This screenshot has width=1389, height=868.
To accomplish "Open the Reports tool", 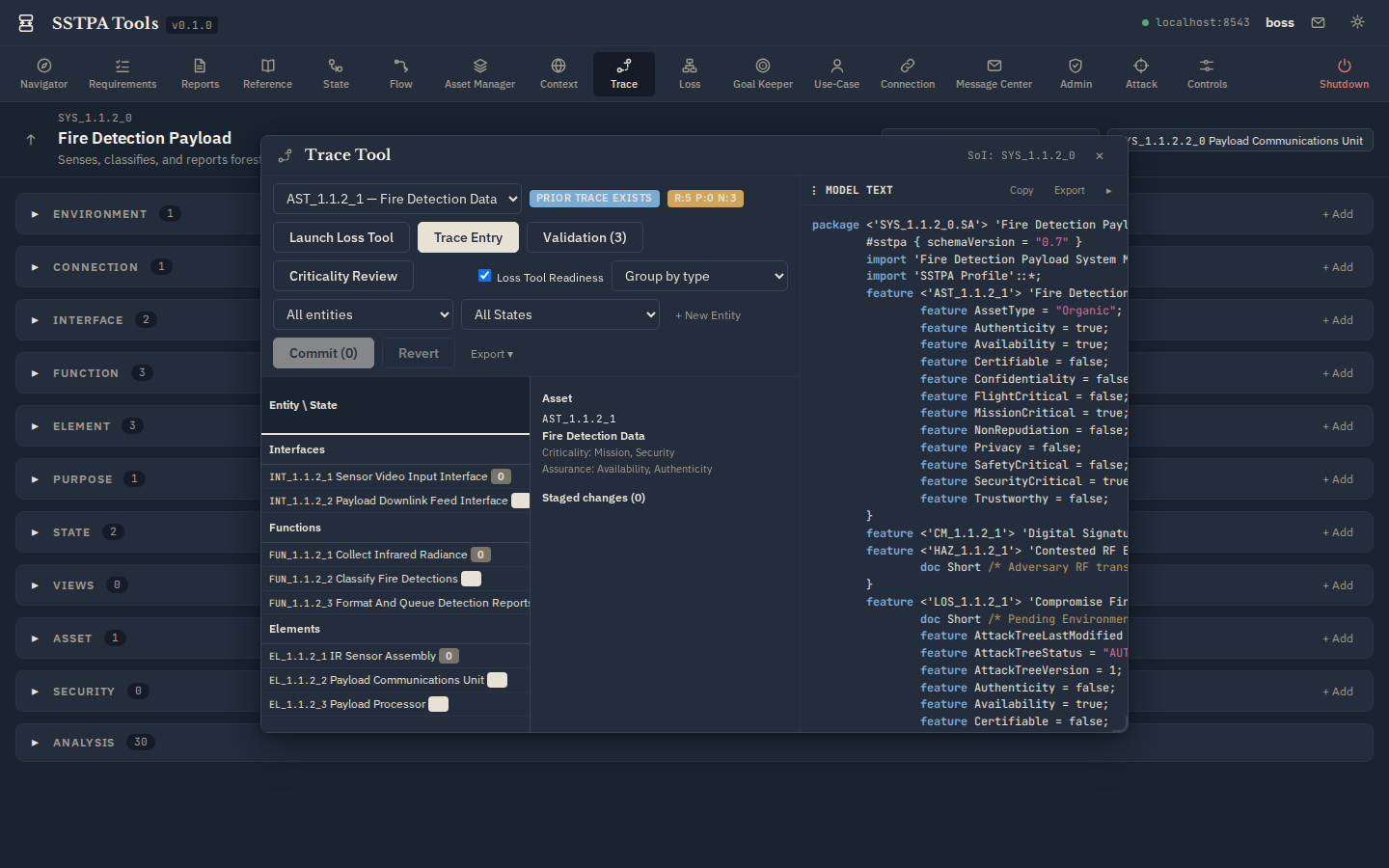I will click(200, 74).
